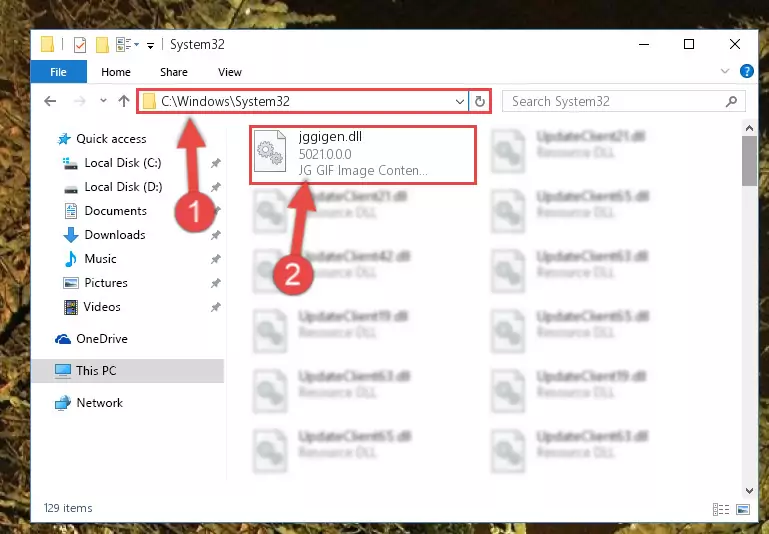Click the pin icon beside Pictures
769x534 pixels.
point(215,283)
